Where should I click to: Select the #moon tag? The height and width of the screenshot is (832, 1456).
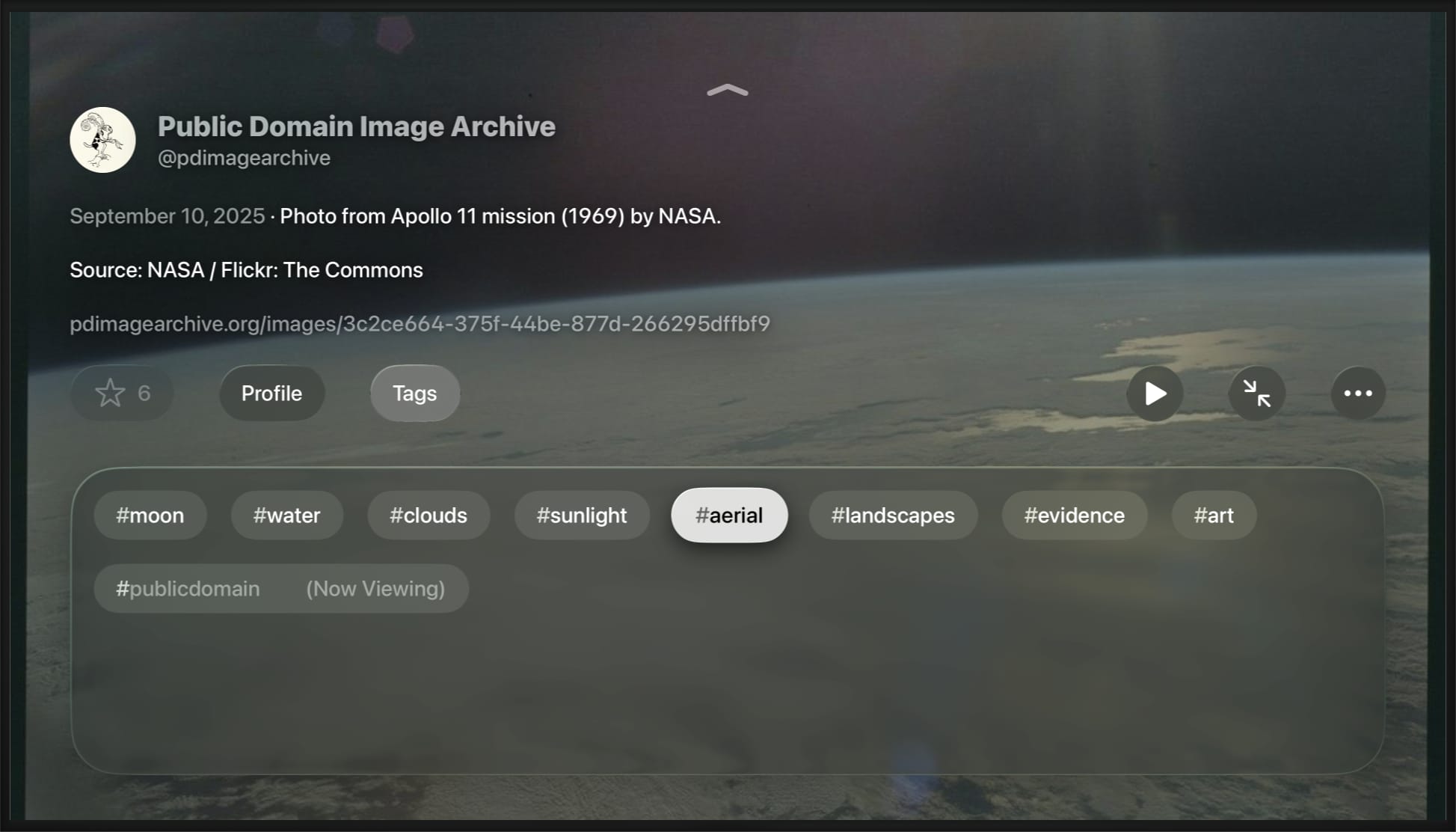(x=150, y=515)
